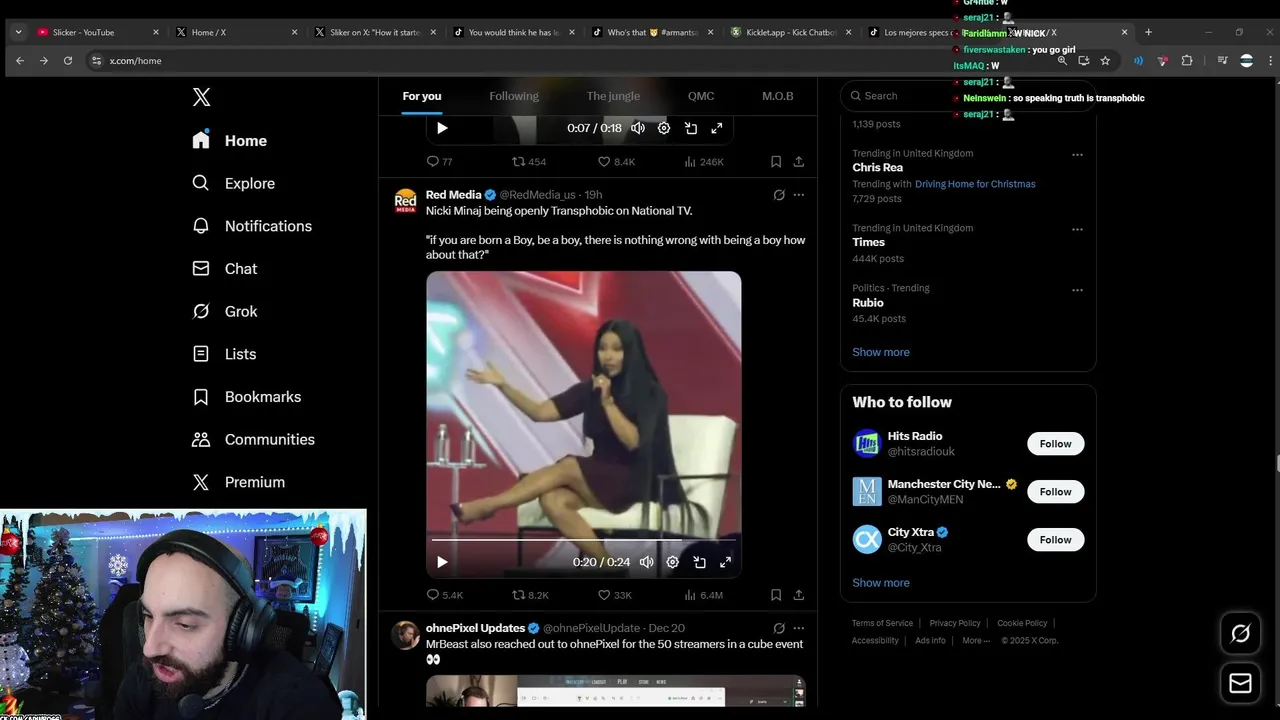The height and width of the screenshot is (720, 1280).
Task: Share the Red Media post
Action: (x=798, y=595)
